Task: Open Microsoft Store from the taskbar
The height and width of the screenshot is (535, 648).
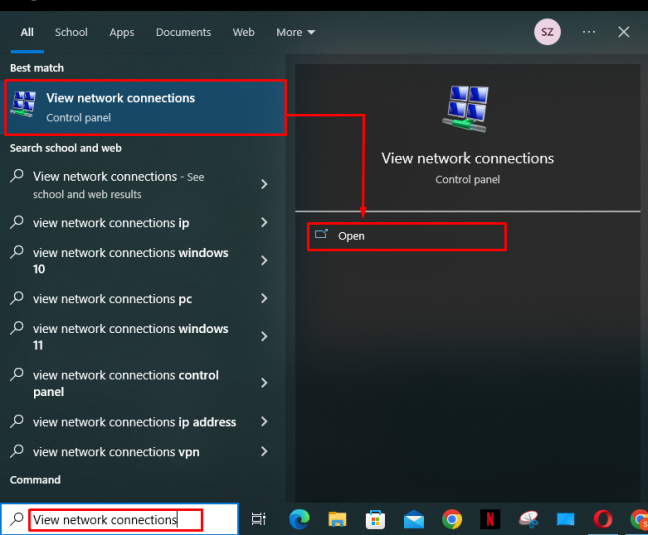Action: [x=375, y=520]
